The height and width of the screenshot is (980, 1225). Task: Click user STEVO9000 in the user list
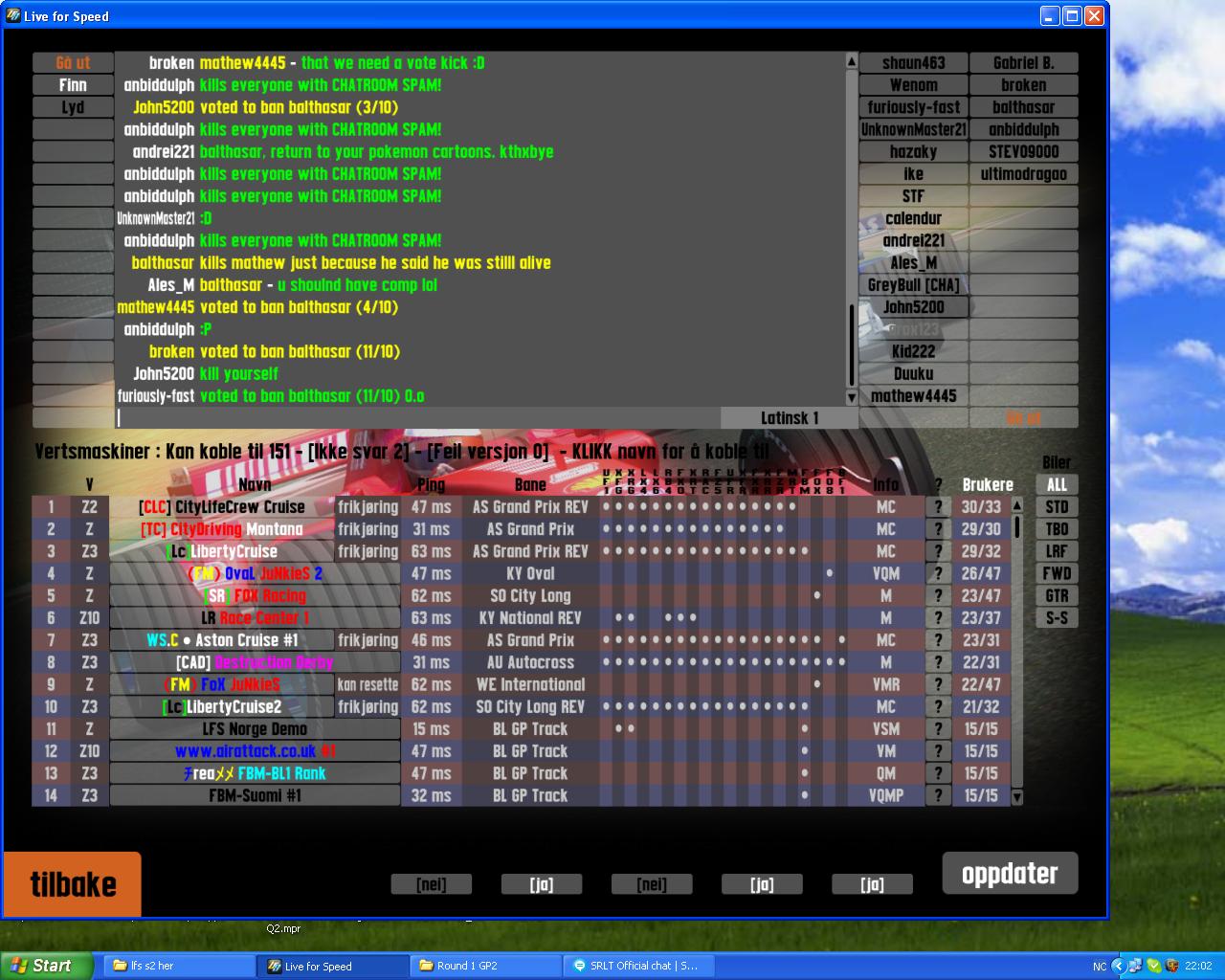(x=1024, y=151)
